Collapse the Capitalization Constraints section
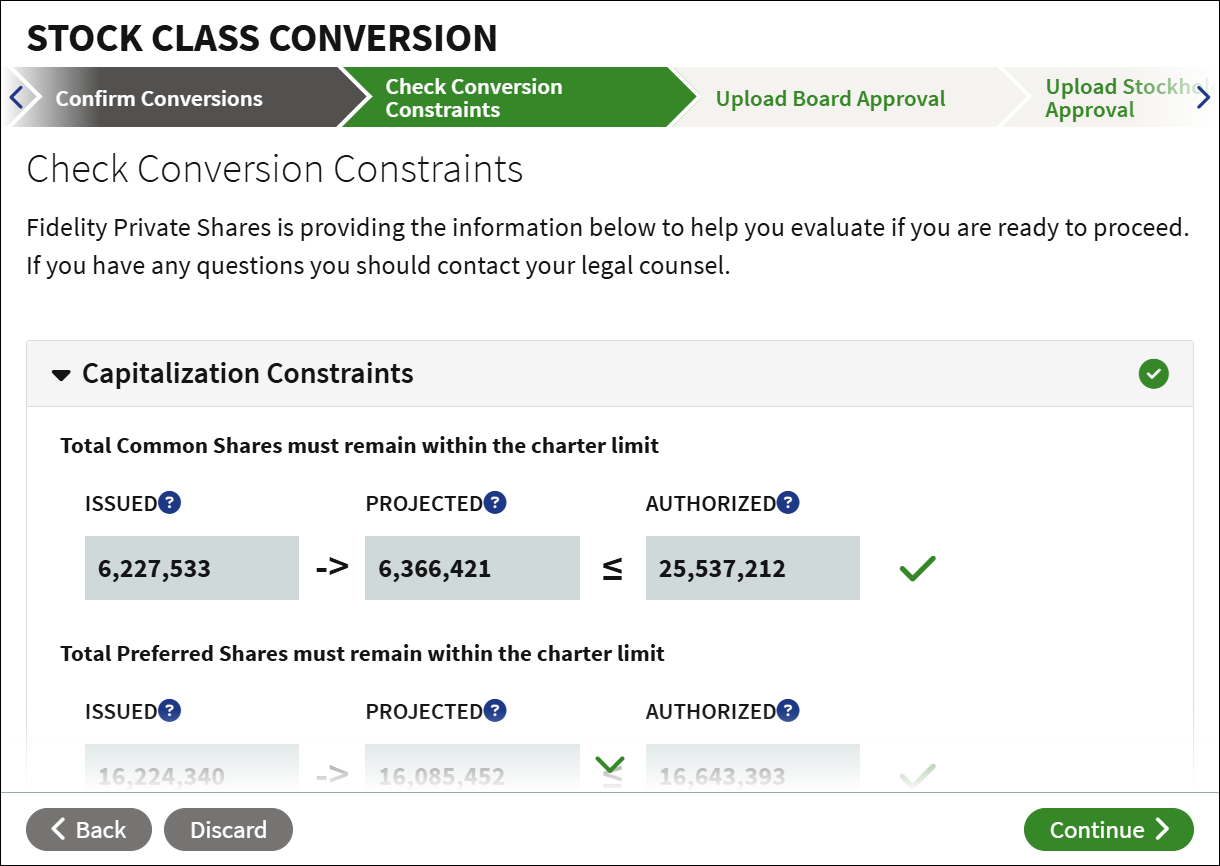 tap(62, 375)
